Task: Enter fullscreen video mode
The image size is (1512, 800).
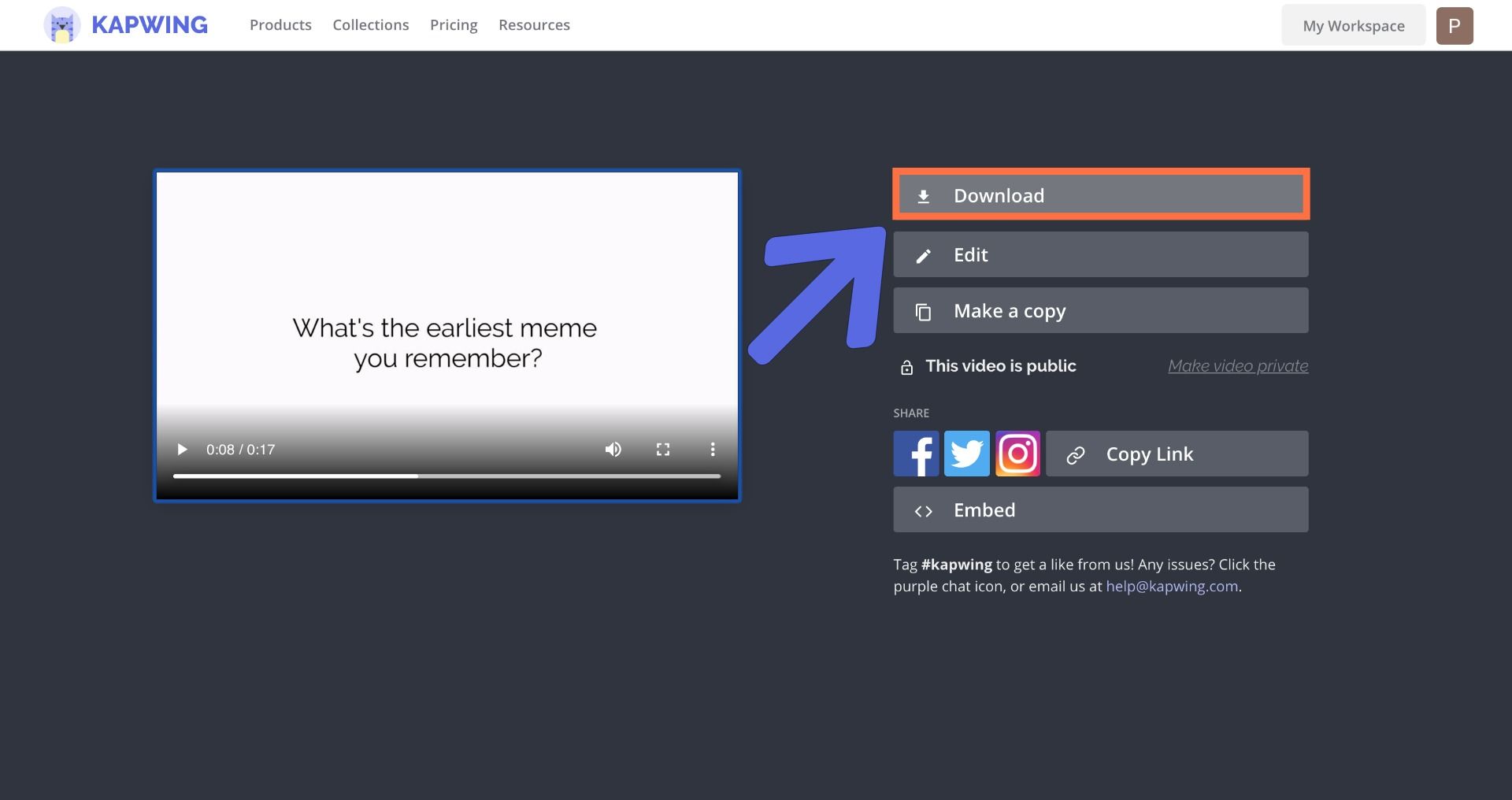Action: coord(663,450)
